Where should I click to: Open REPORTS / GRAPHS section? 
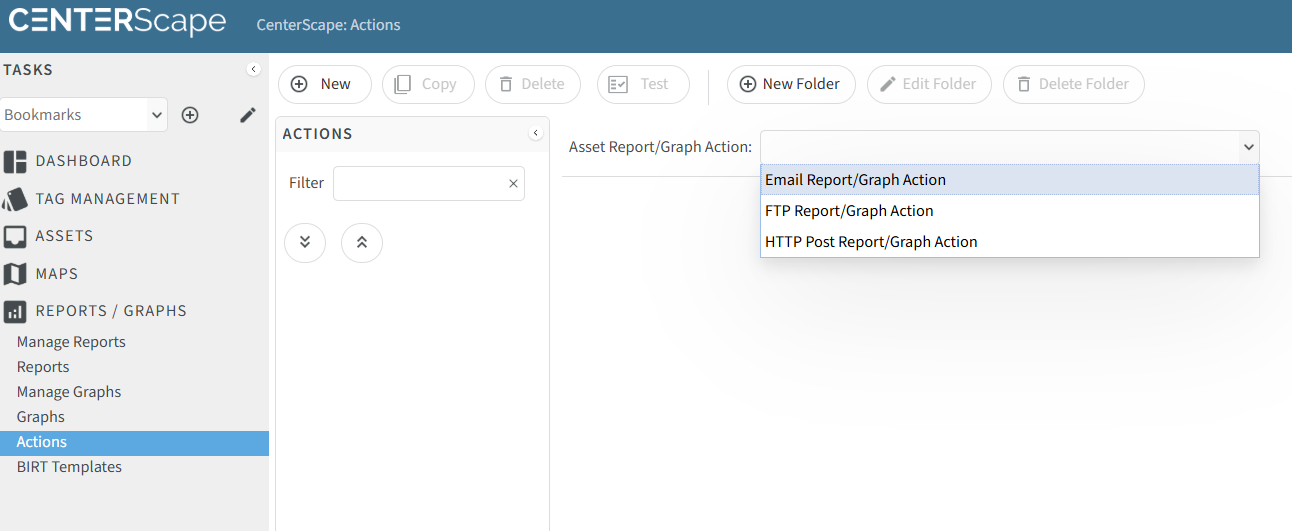(111, 311)
